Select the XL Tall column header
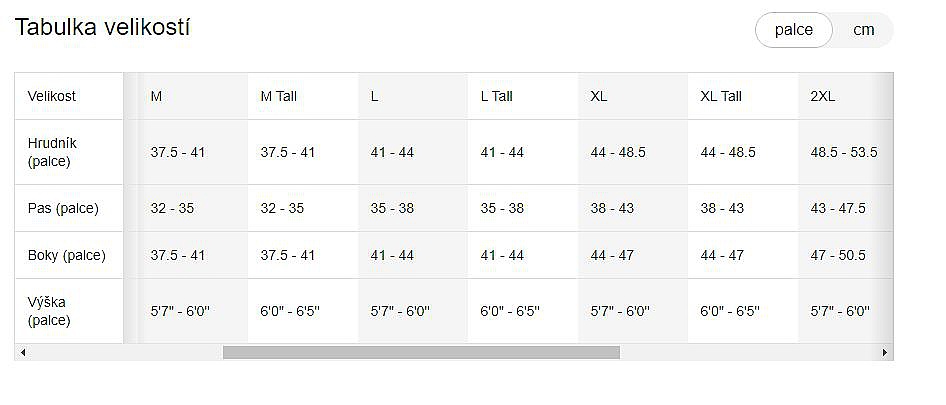Screen dimensions: 946x405 point(721,97)
